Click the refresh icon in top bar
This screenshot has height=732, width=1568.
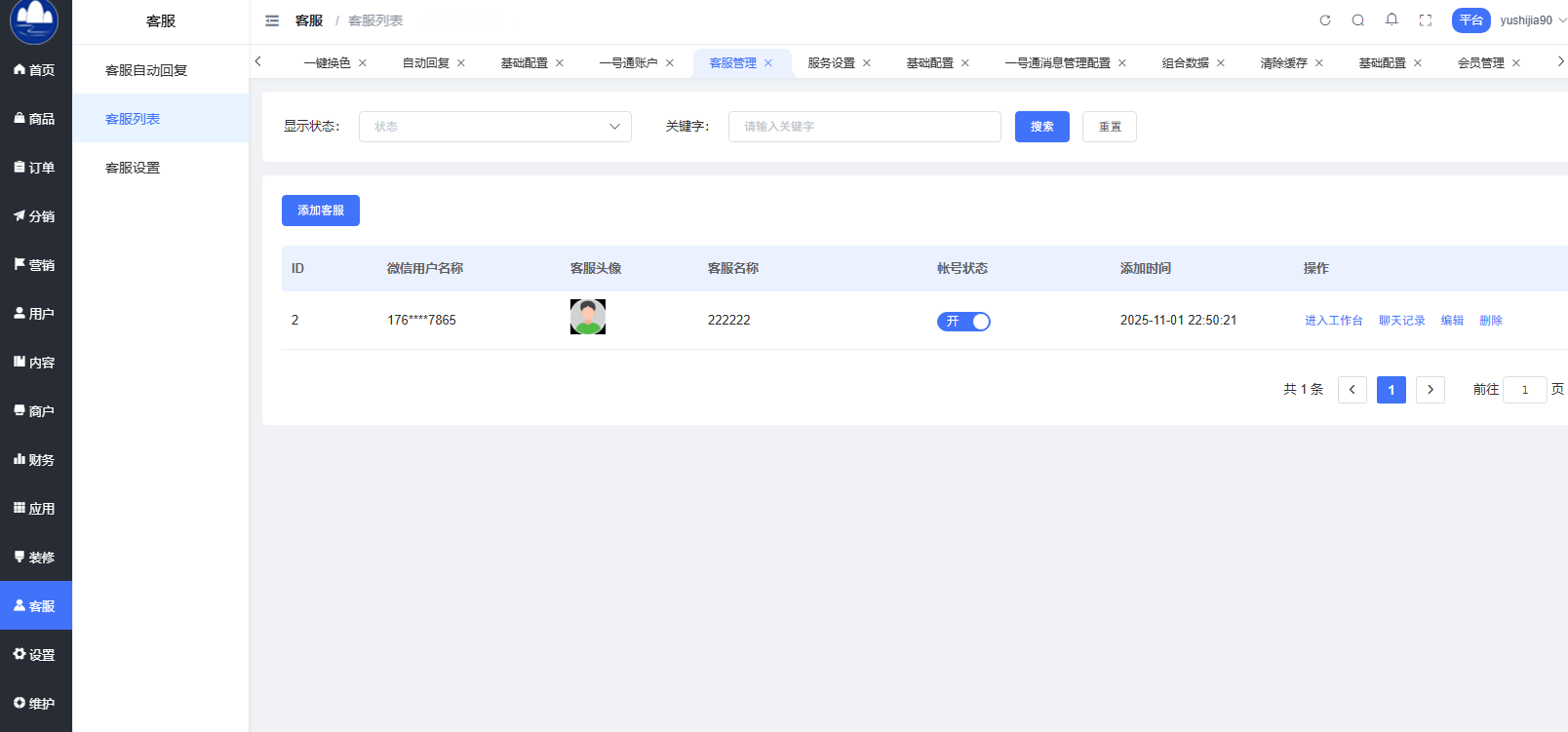pyautogui.click(x=1324, y=20)
